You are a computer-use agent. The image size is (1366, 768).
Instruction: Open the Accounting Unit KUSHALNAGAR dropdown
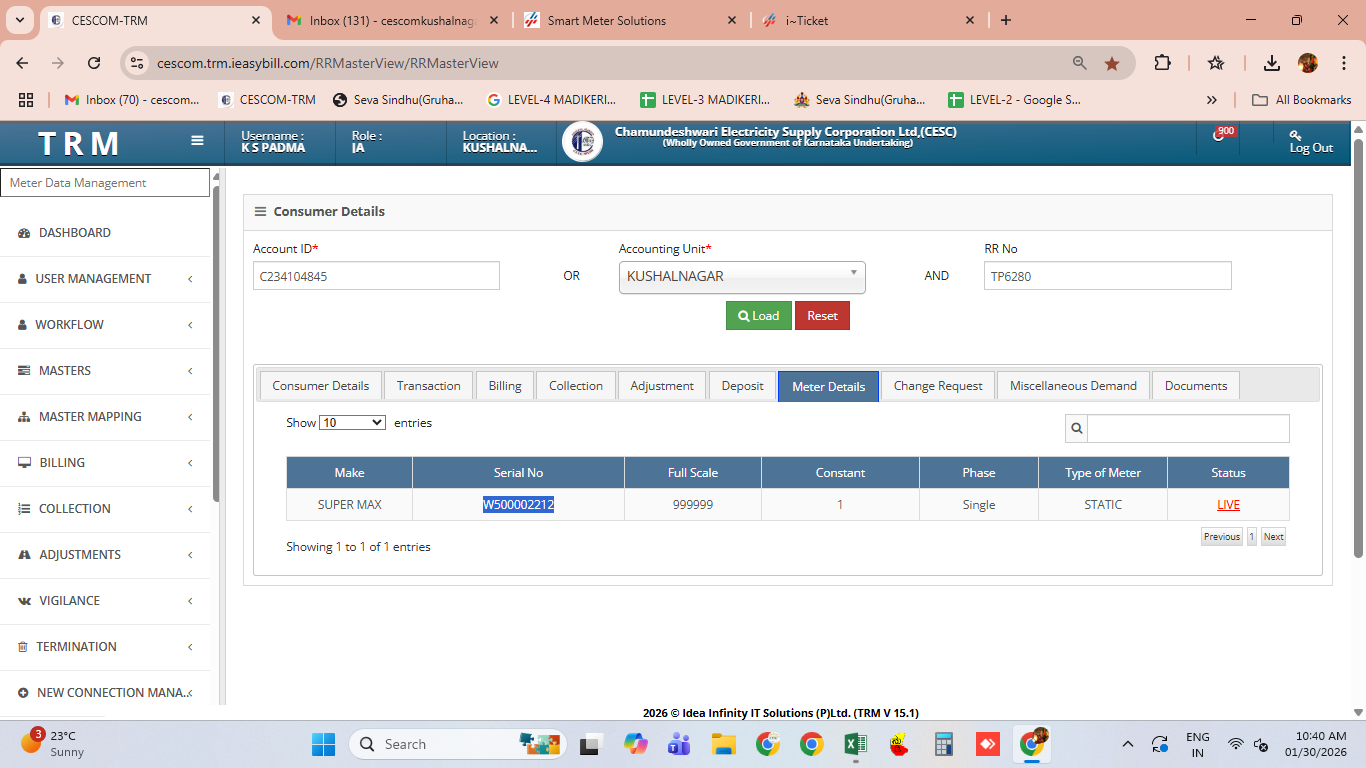click(742, 277)
